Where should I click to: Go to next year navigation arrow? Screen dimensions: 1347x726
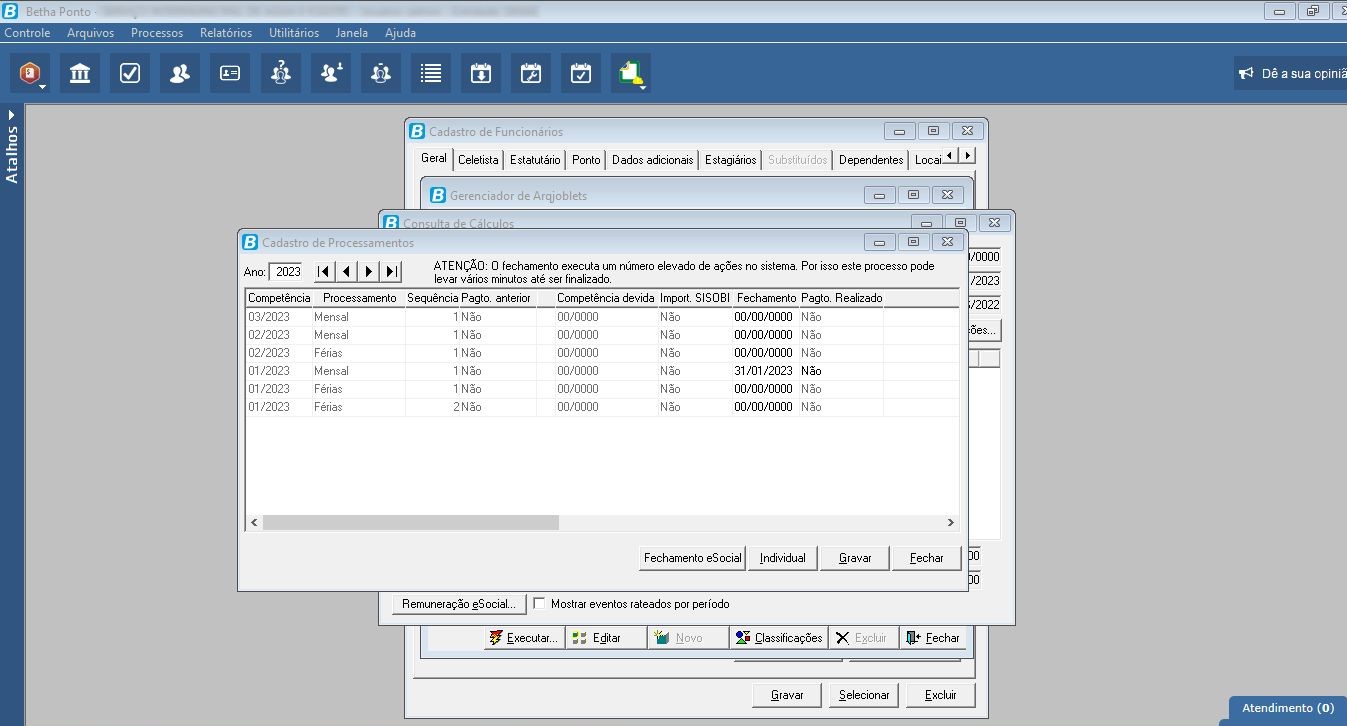coord(369,272)
